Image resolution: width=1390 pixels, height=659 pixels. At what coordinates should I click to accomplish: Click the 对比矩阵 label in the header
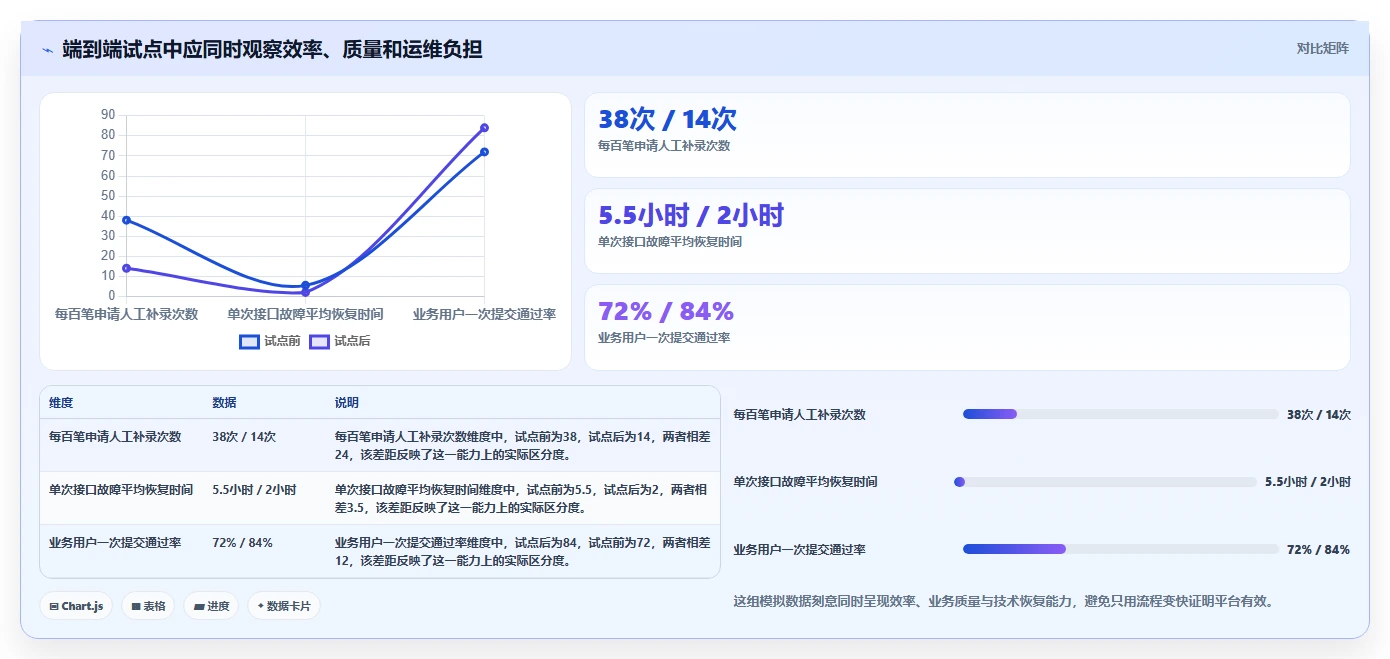1322,48
